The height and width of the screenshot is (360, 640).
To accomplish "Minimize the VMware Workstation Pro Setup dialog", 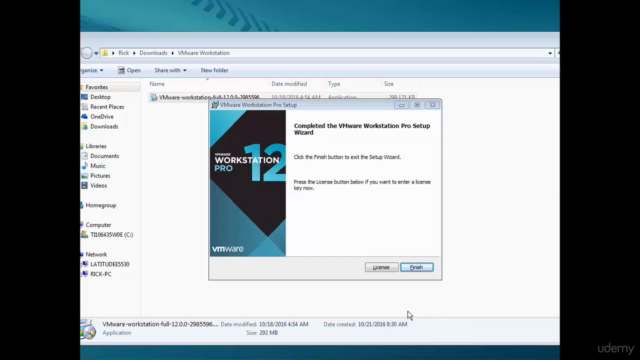I will click(401, 105).
